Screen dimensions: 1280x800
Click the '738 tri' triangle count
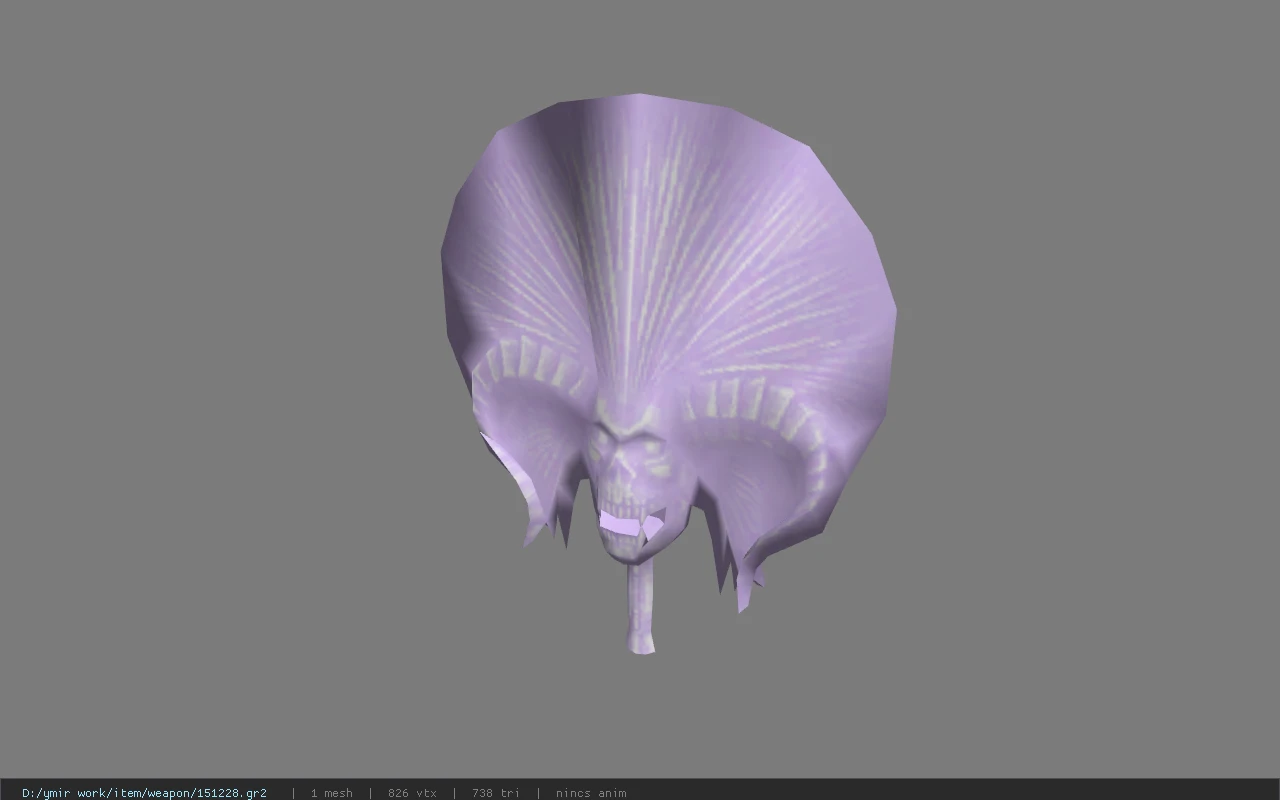click(x=496, y=793)
